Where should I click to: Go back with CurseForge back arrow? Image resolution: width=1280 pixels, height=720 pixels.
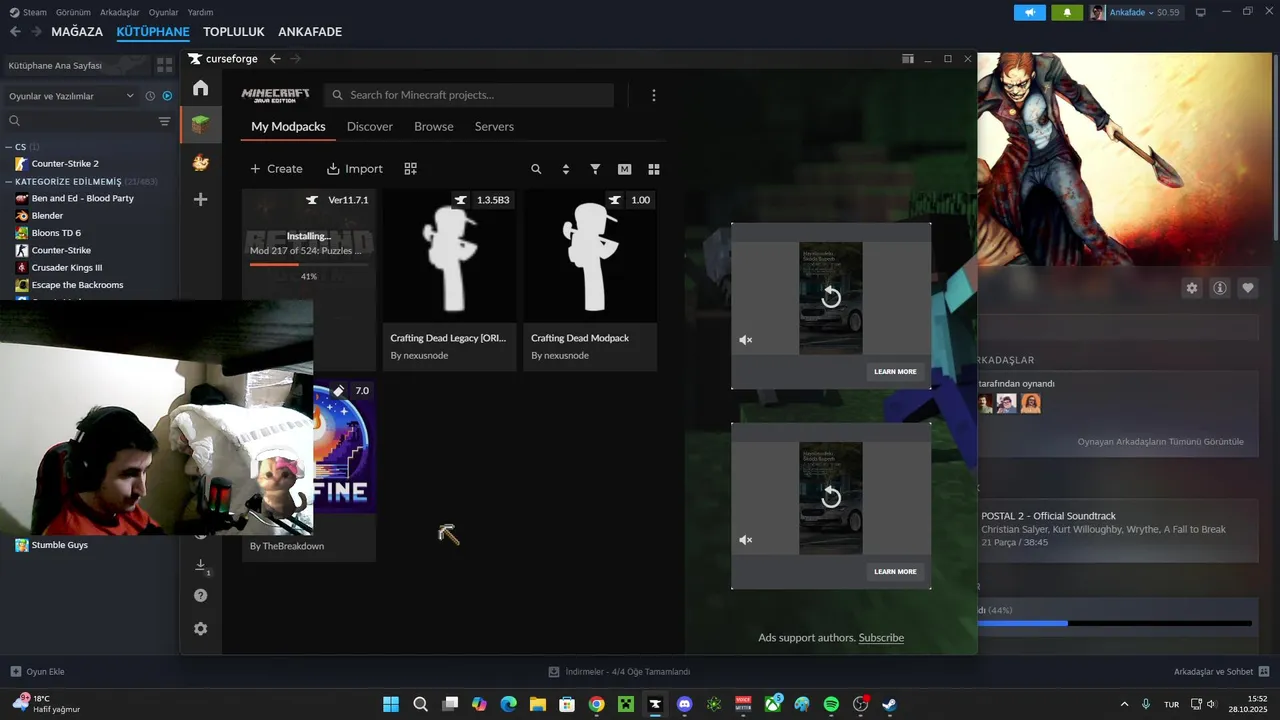click(x=275, y=59)
